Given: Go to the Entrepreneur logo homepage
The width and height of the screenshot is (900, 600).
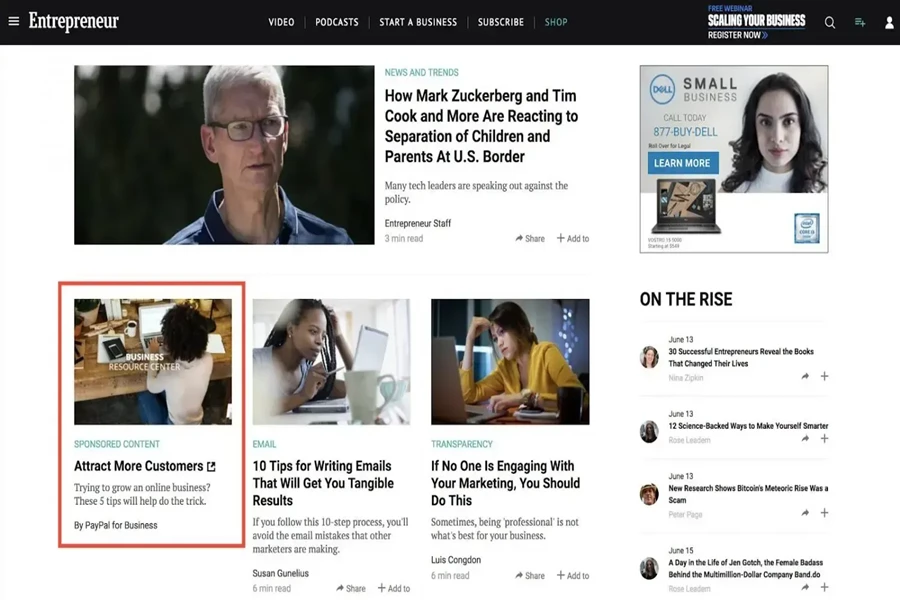Looking at the screenshot, I should 73,21.
